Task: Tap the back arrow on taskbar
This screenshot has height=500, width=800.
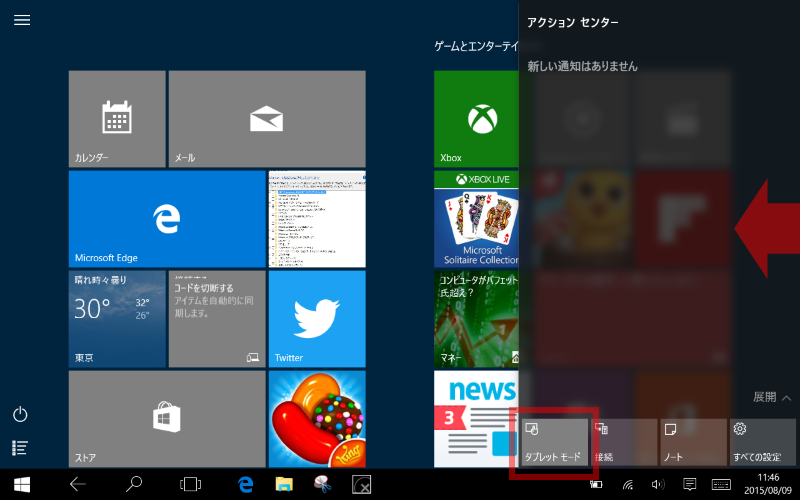Action: [x=78, y=484]
